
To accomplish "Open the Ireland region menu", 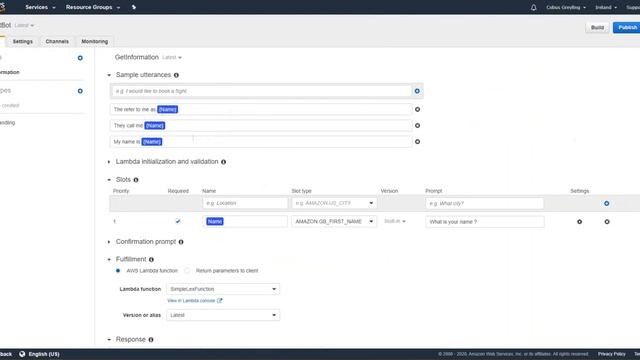I will (x=606, y=7).
